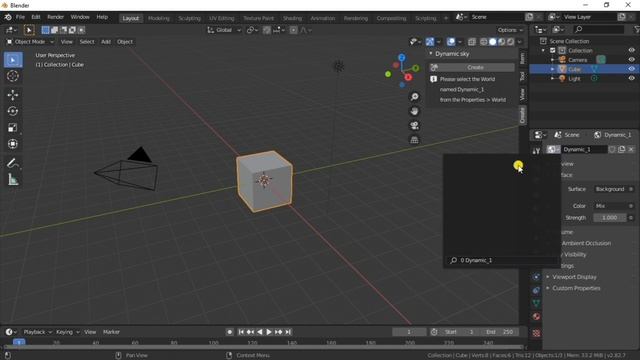Select the Rotate tool
Viewport: 640px width, 360px height.
(x=13, y=111)
